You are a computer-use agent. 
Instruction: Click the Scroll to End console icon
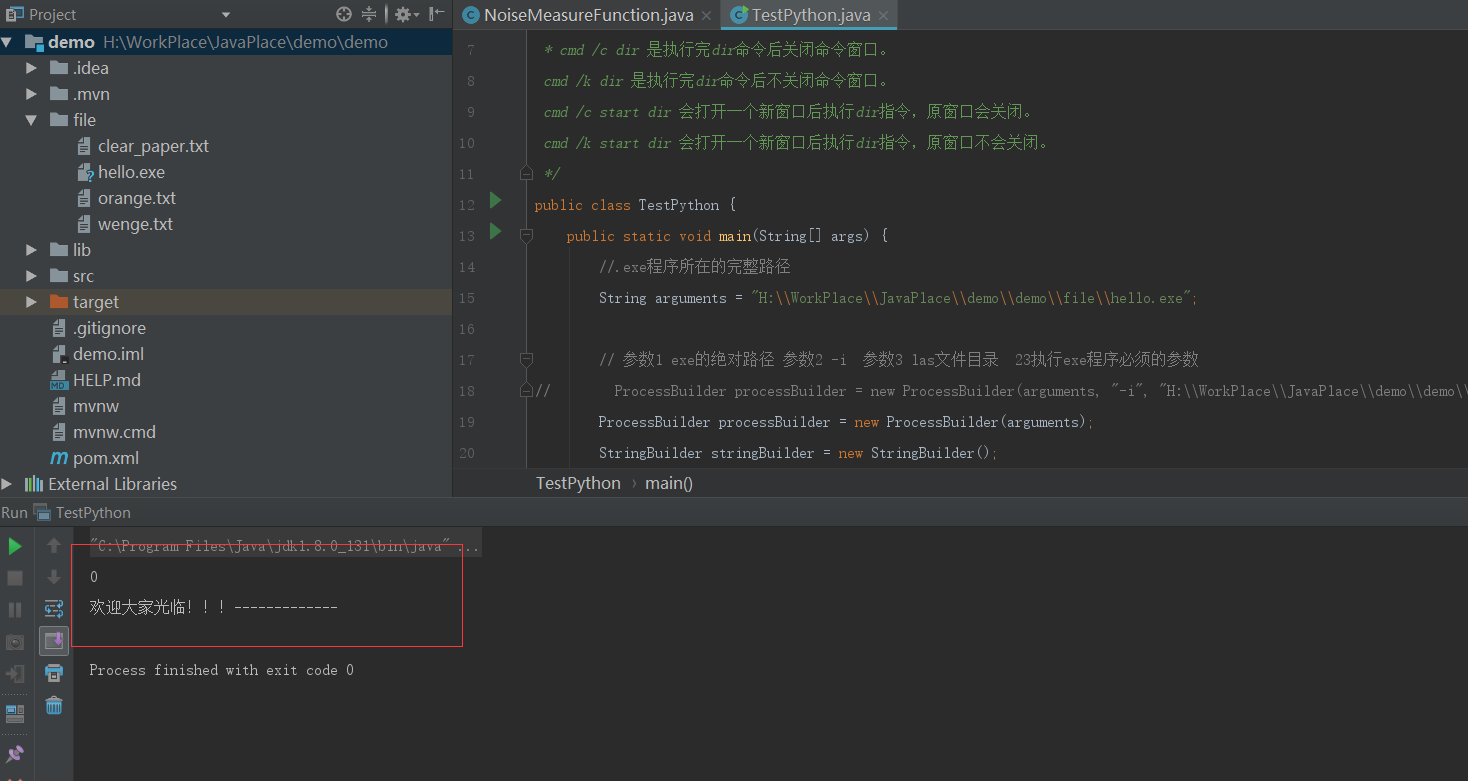tap(53, 640)
